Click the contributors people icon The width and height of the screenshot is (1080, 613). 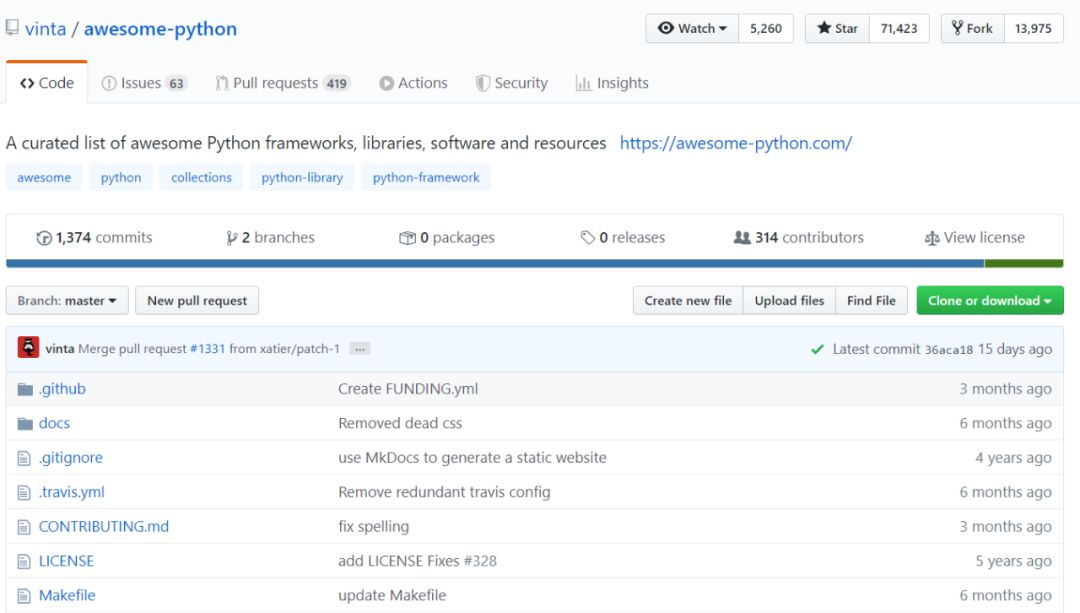pos(742,238)
